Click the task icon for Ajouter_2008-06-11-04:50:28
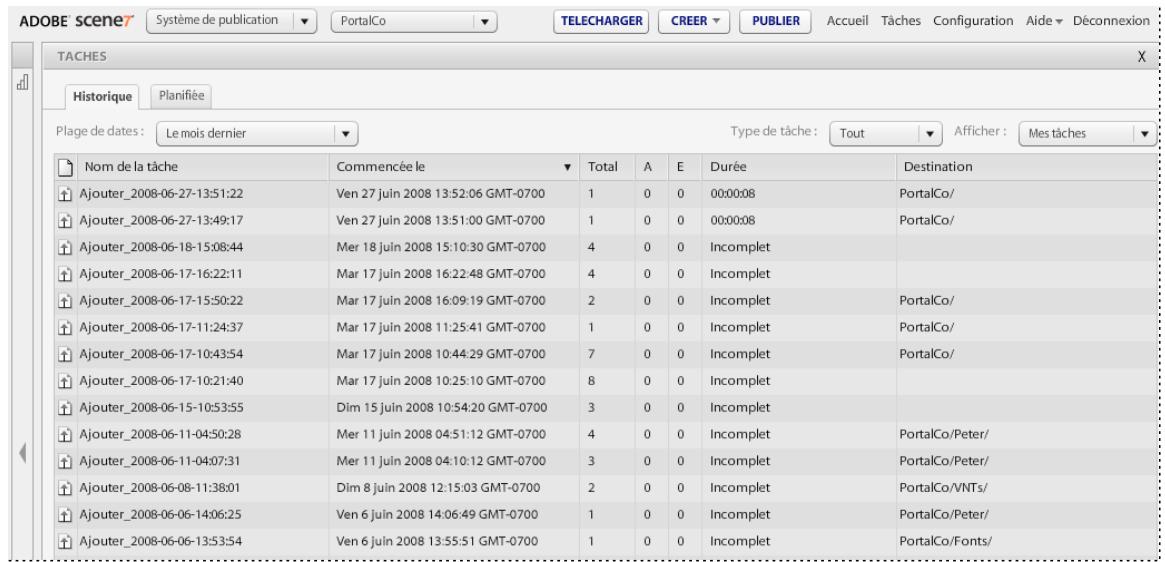This screenshot has height=562, width=1165. [64, 434]
